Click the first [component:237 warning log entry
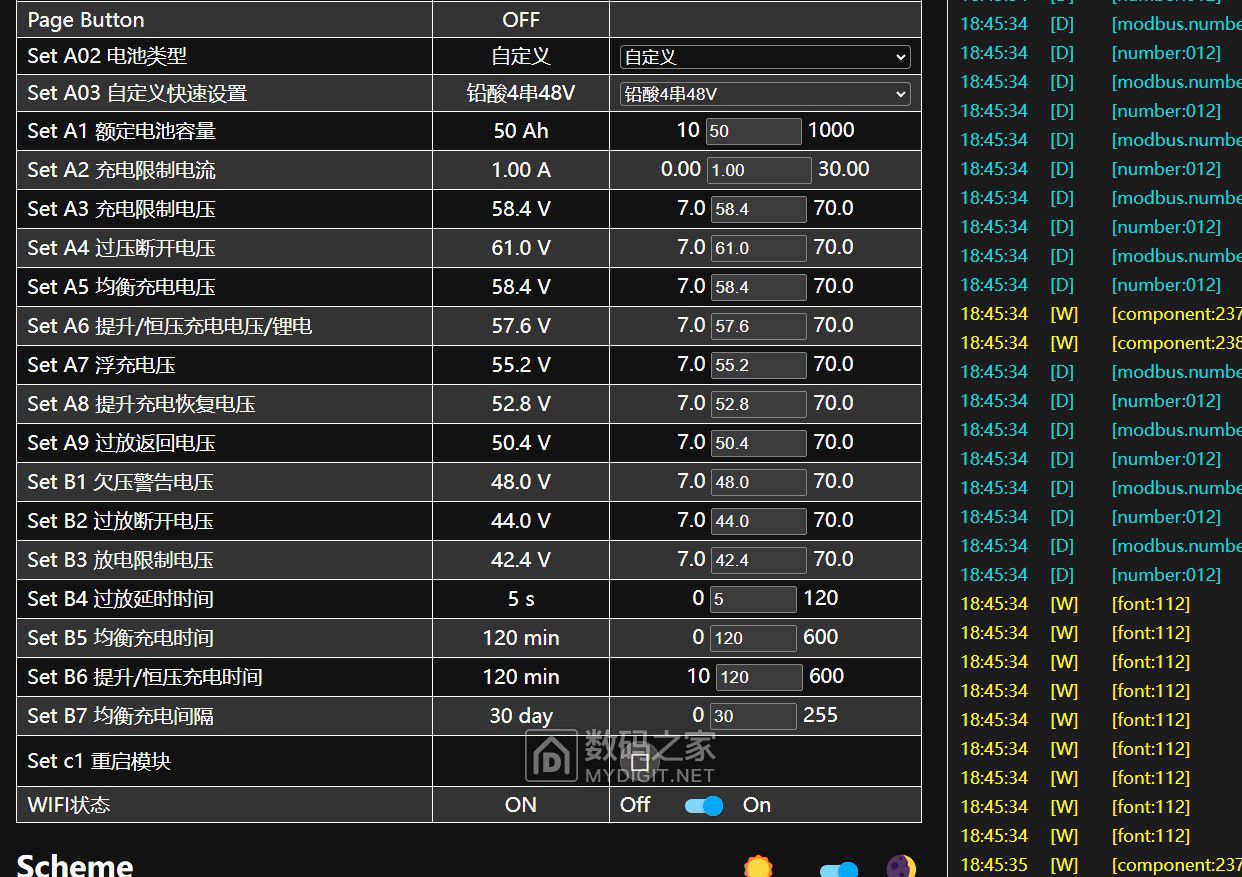Viewport: 1242px width, 877px height. (1176, 314)
